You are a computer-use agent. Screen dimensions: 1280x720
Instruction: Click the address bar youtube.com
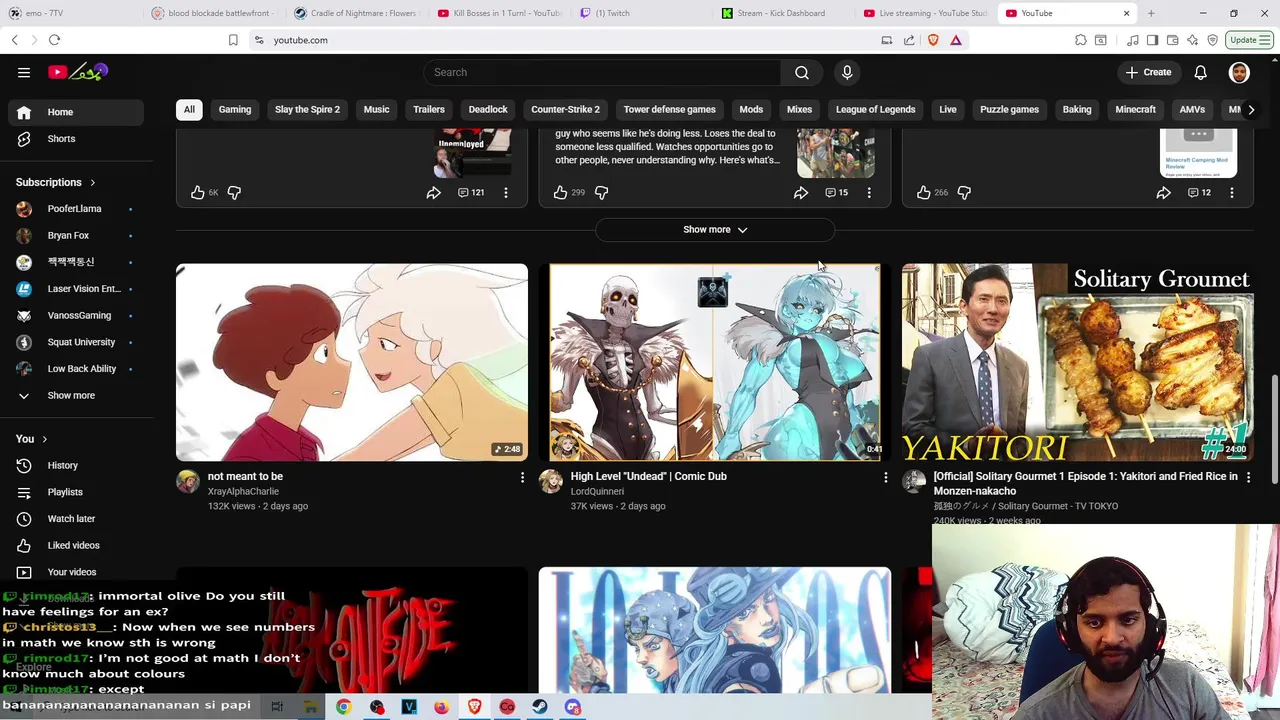[x=300, y=40]
